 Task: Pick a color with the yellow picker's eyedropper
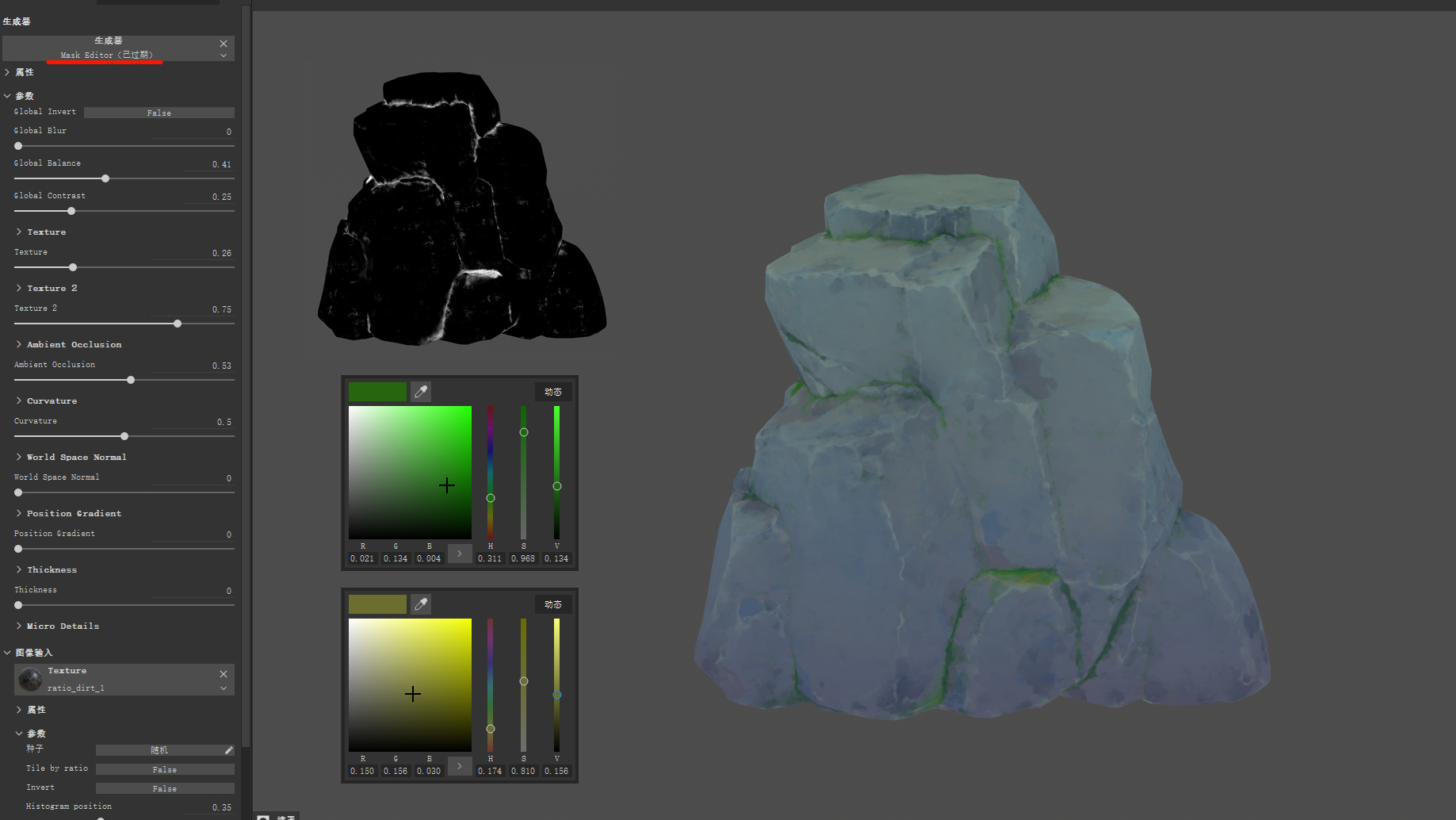pyautogui.click(x=421, y=604)
